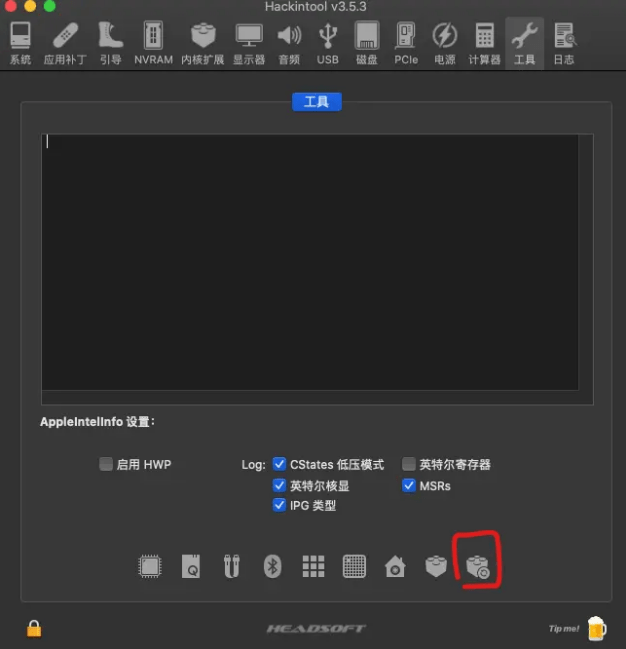Uncheck the MSRs logging checkbox
Viewport: 626px width, 649px height.
(409, 485)
